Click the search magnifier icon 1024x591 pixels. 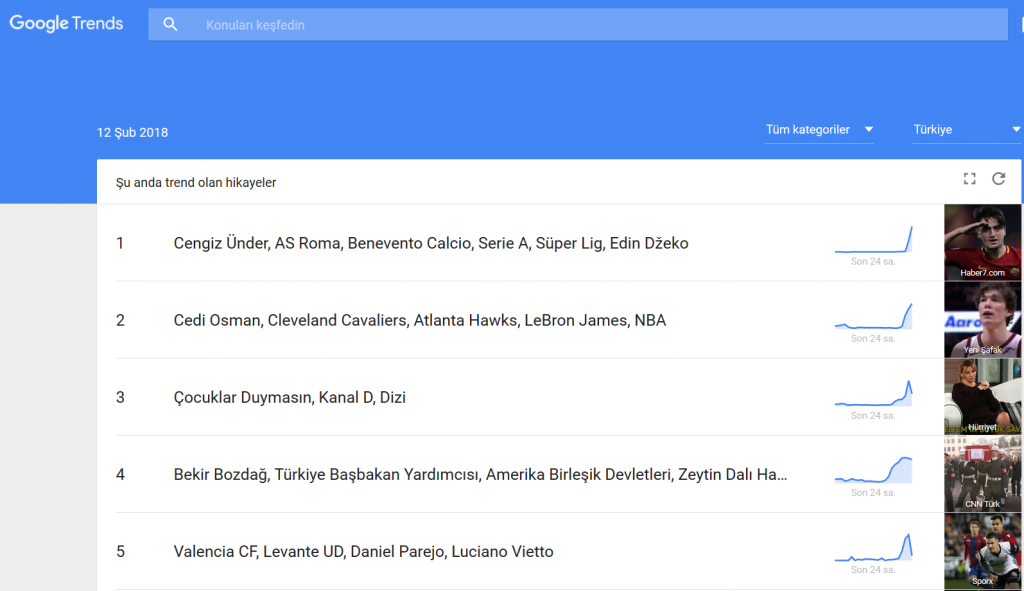pyautogui.click(x=170, y=25)
